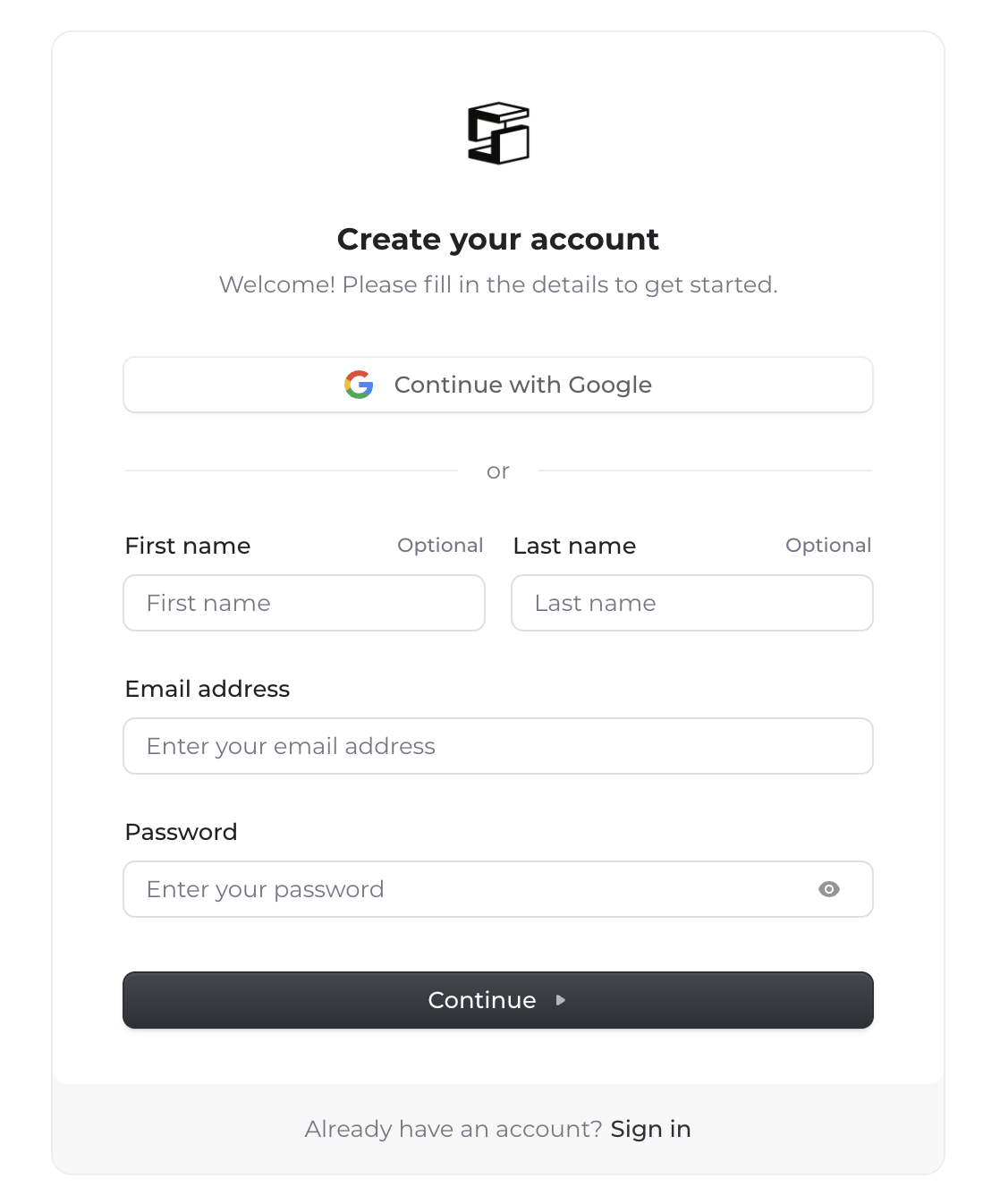This screenshot has height=1204, width=1000.
Task: Click the email address input field
Action: click(x=498, y=746)
